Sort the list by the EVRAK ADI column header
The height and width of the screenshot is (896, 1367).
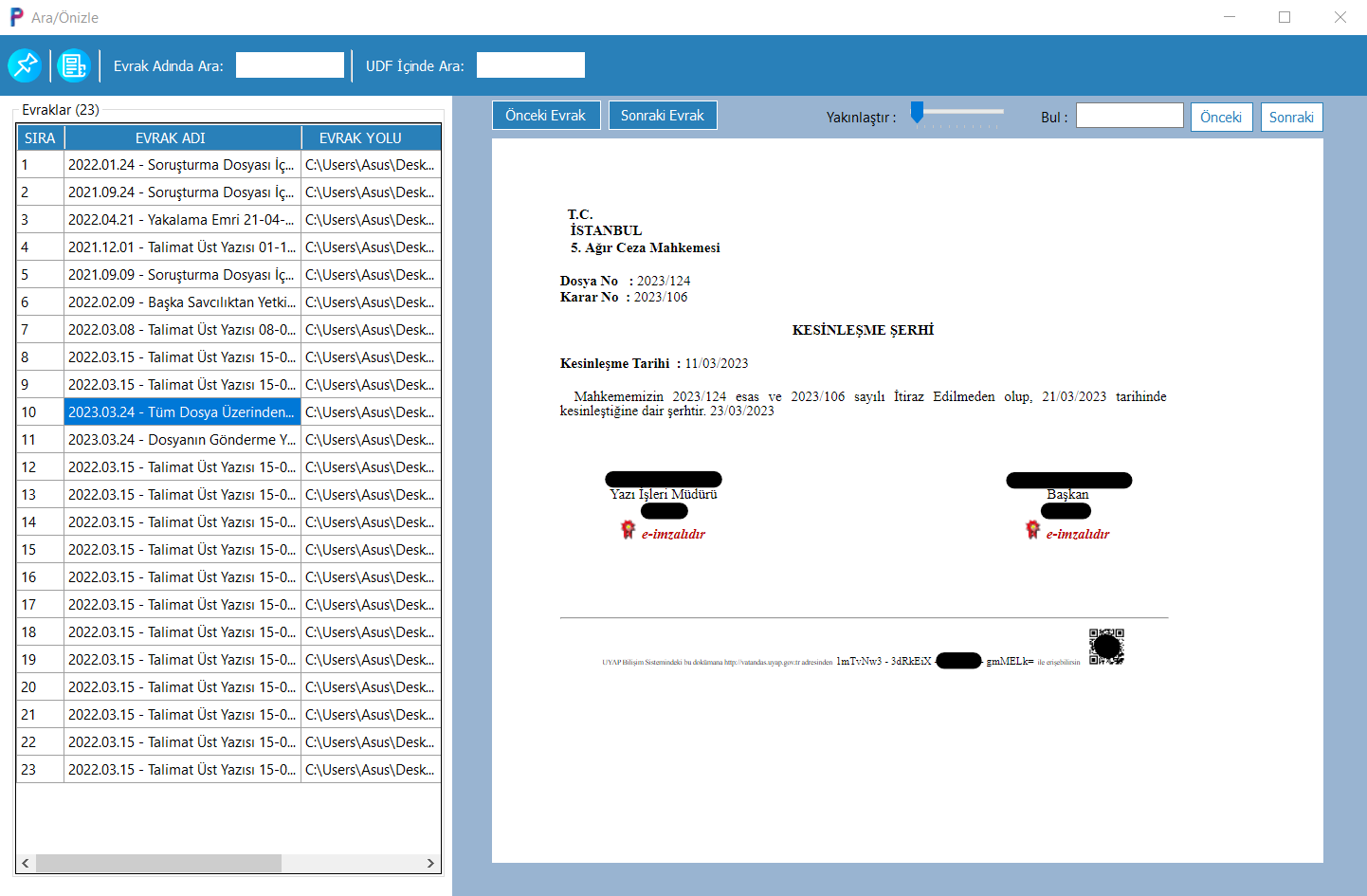(171, 138)
